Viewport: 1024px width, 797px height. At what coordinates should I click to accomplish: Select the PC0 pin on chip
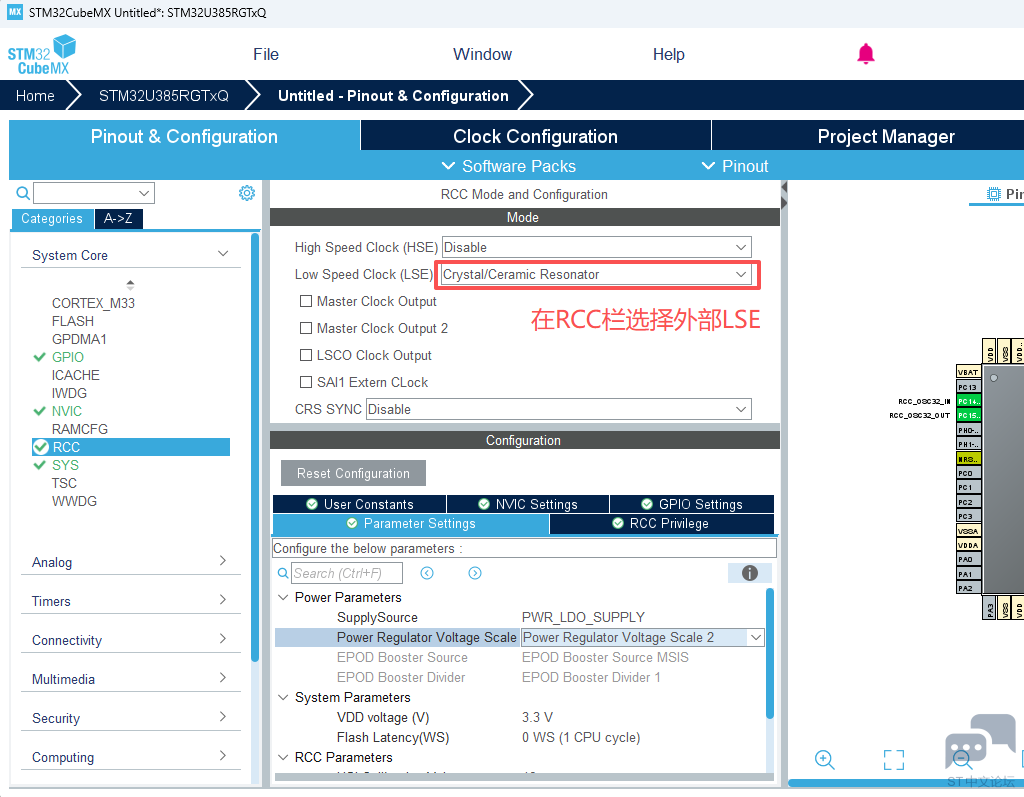pos(968,473)
